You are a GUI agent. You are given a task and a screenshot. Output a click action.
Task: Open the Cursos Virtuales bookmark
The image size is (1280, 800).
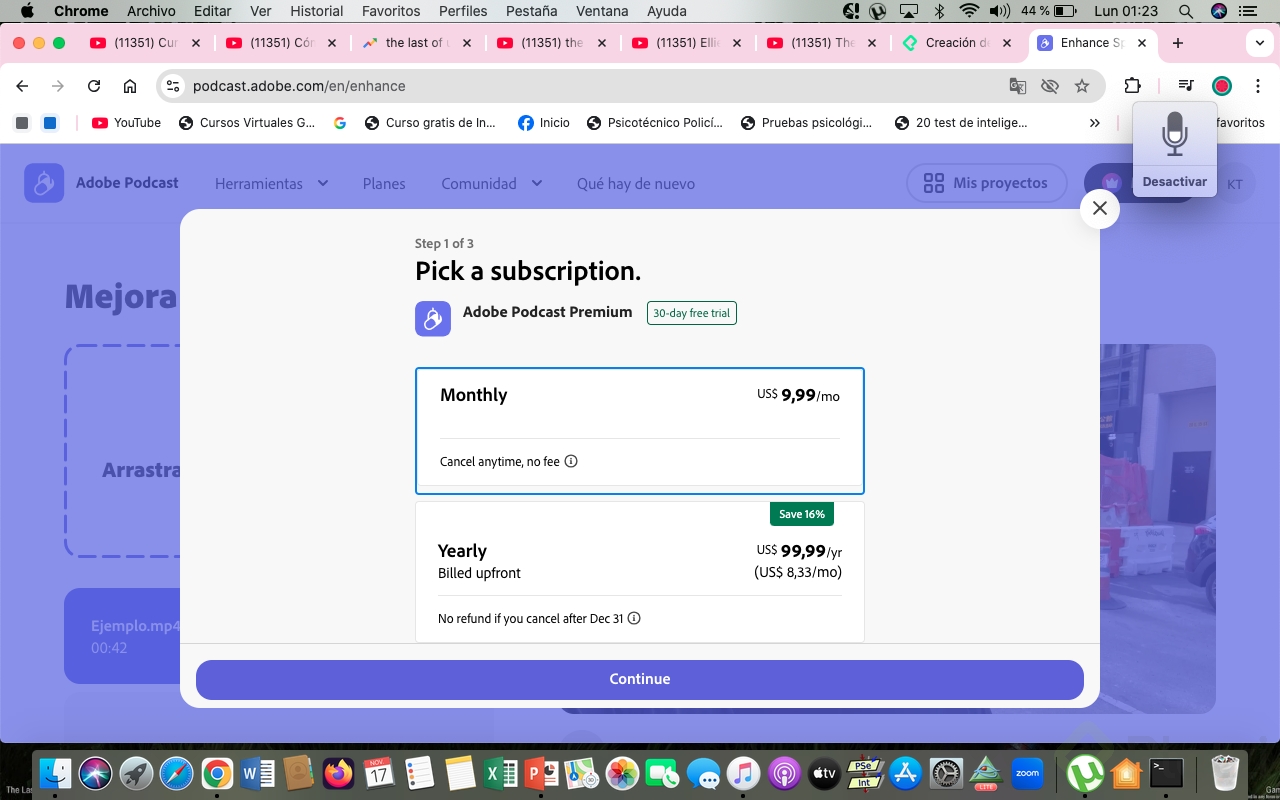246,123
